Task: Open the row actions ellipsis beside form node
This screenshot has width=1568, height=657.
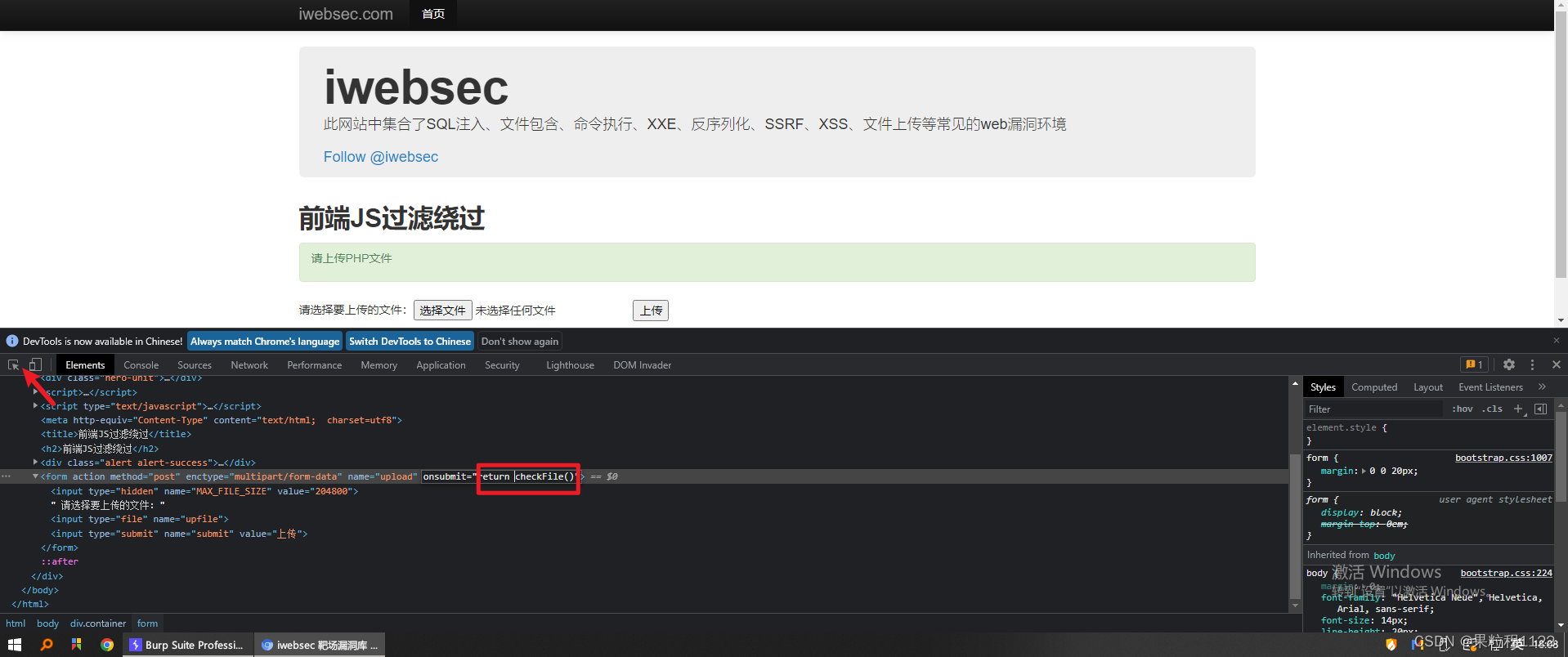Action: click(x=7, y=476)
